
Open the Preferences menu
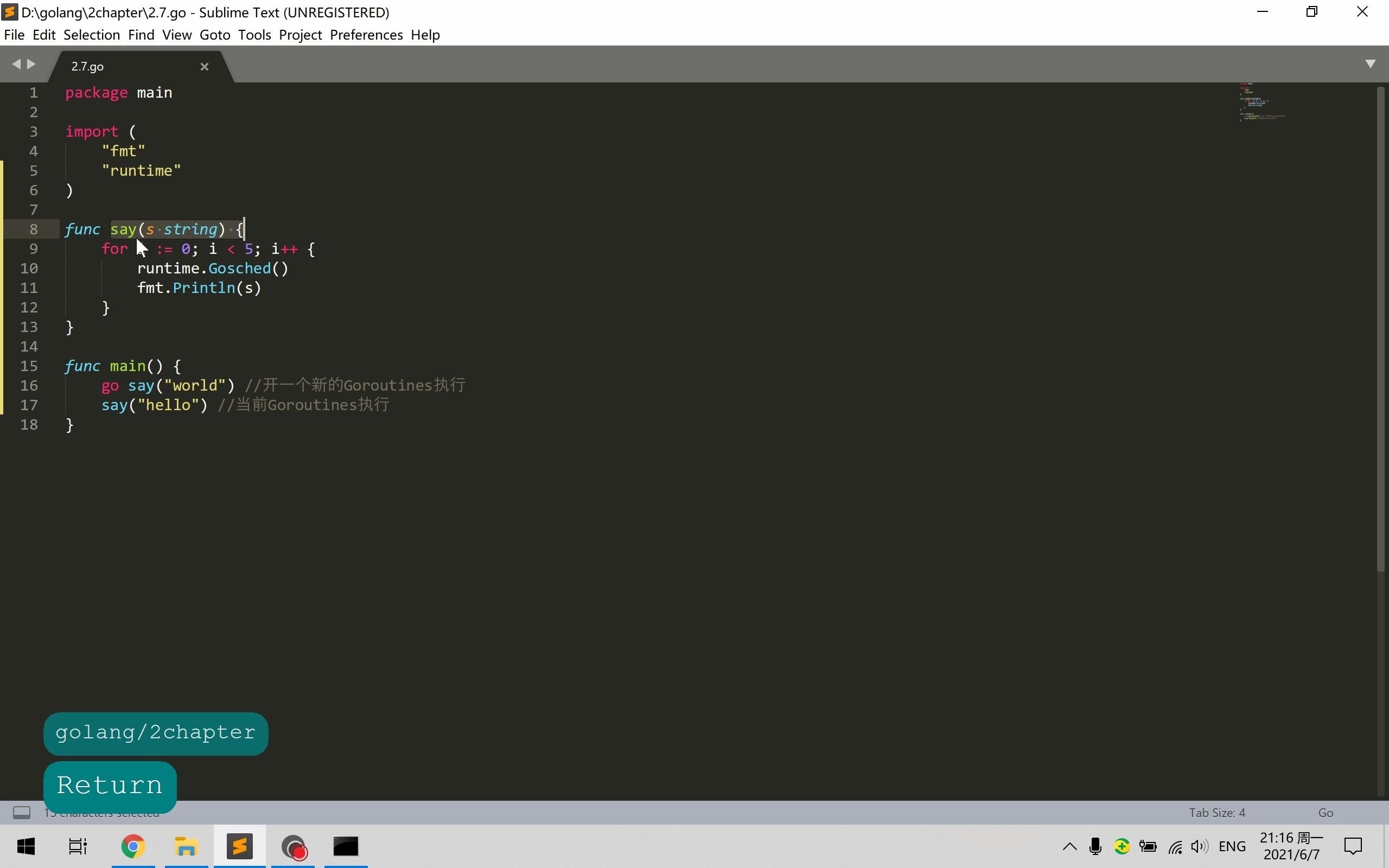(366, 35)
